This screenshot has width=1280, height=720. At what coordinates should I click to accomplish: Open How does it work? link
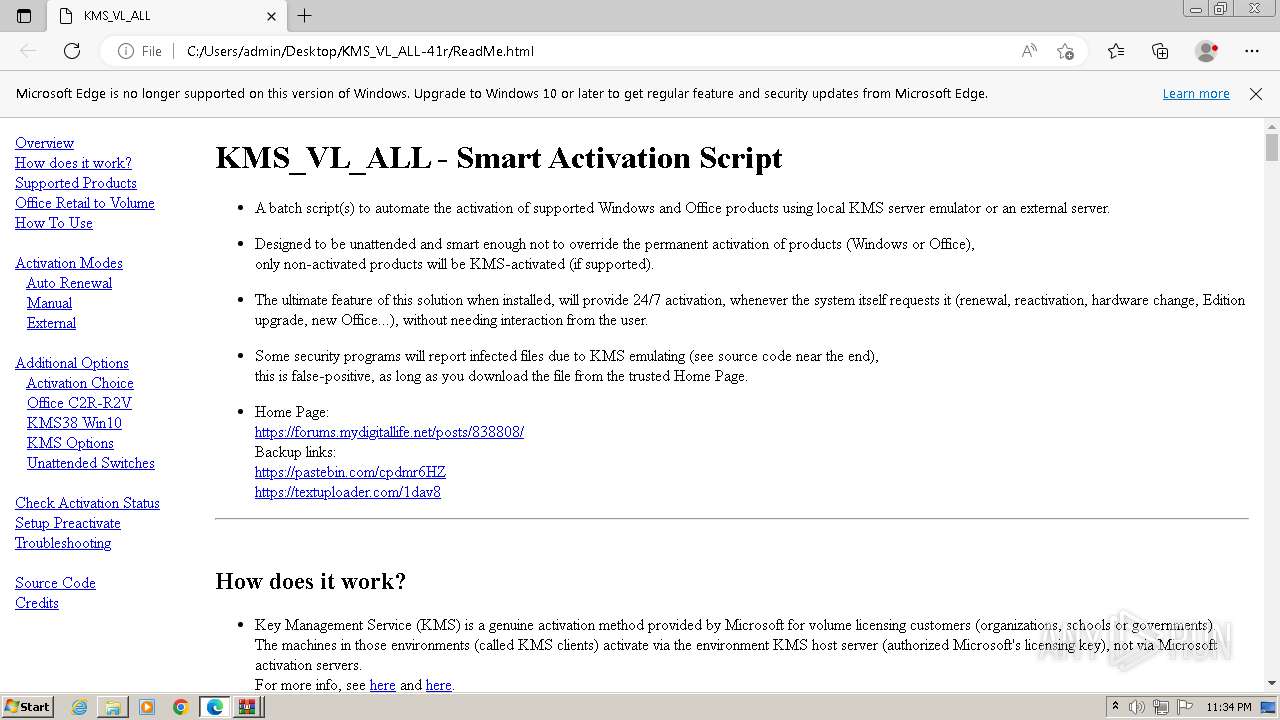73,163
